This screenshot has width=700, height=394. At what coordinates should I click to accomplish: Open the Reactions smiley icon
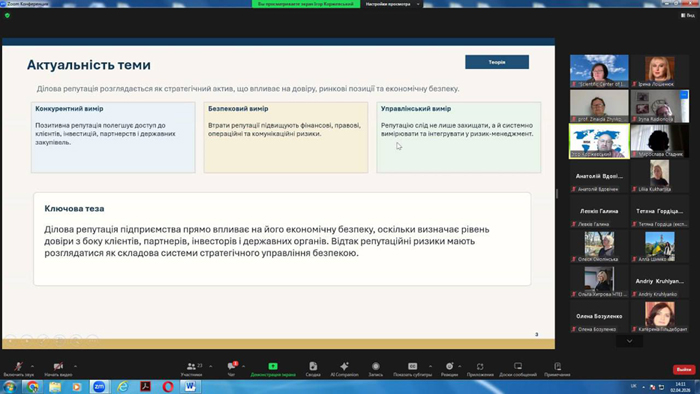click(449, 366)
